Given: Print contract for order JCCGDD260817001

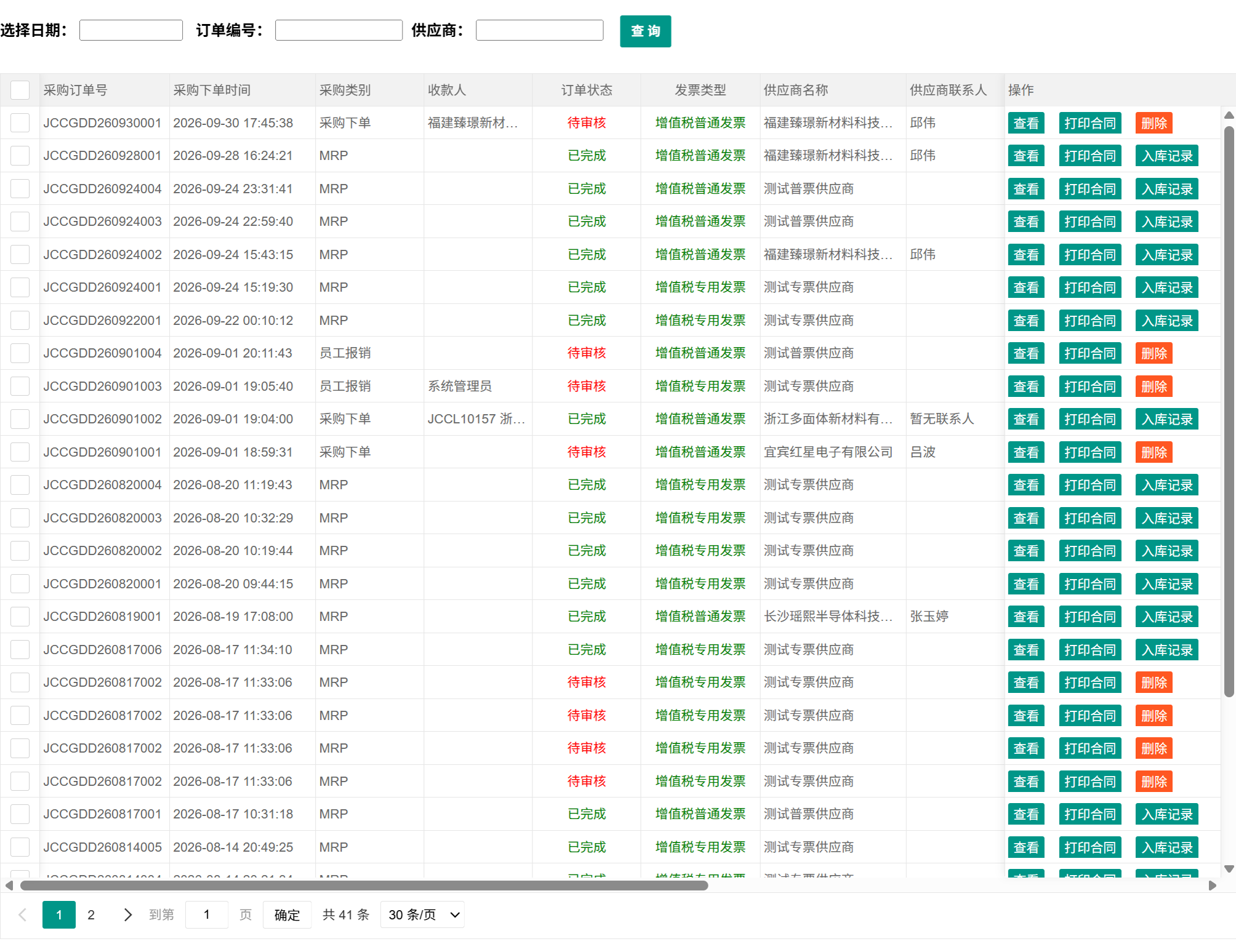Looking at the screenshot, I should tap(1090, 814).
